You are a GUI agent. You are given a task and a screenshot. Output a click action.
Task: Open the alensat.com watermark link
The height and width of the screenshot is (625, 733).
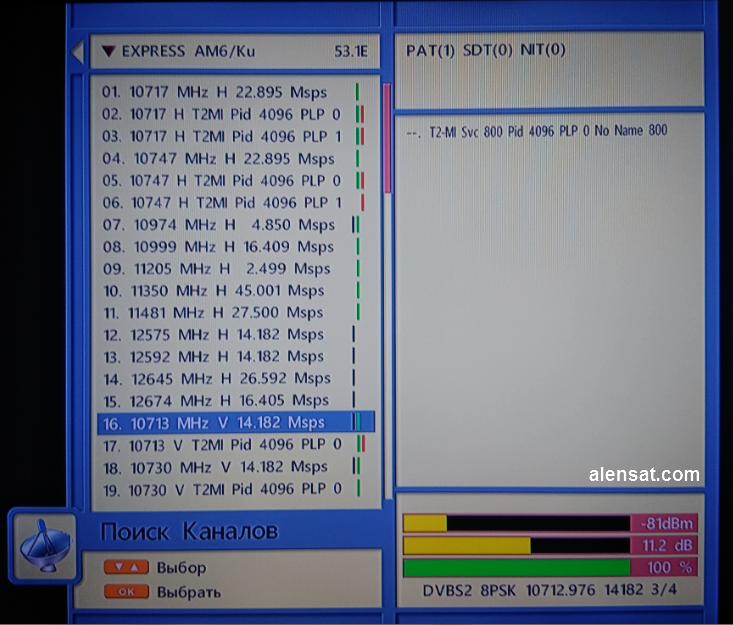click(643, 474)
